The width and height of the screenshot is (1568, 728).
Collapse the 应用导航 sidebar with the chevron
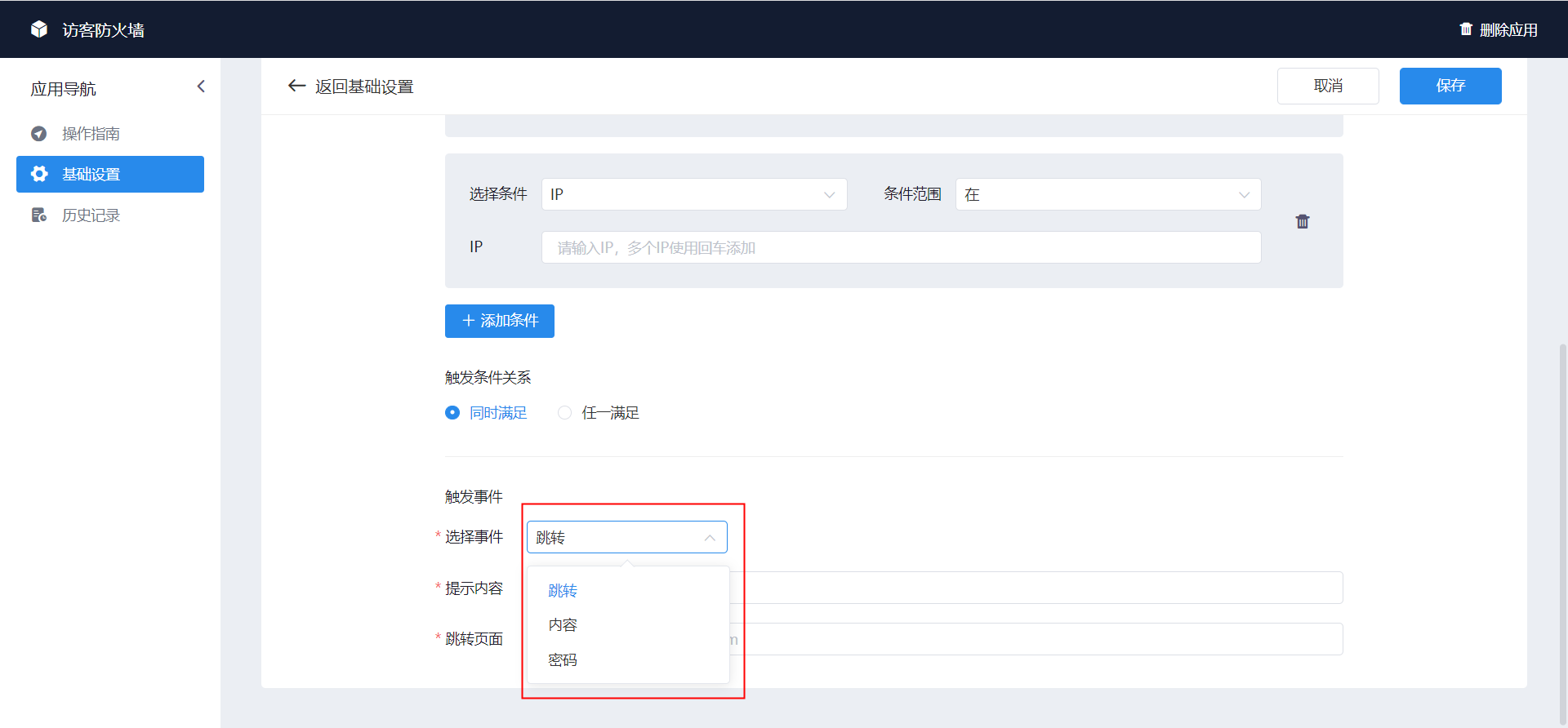tap(201, 87)
